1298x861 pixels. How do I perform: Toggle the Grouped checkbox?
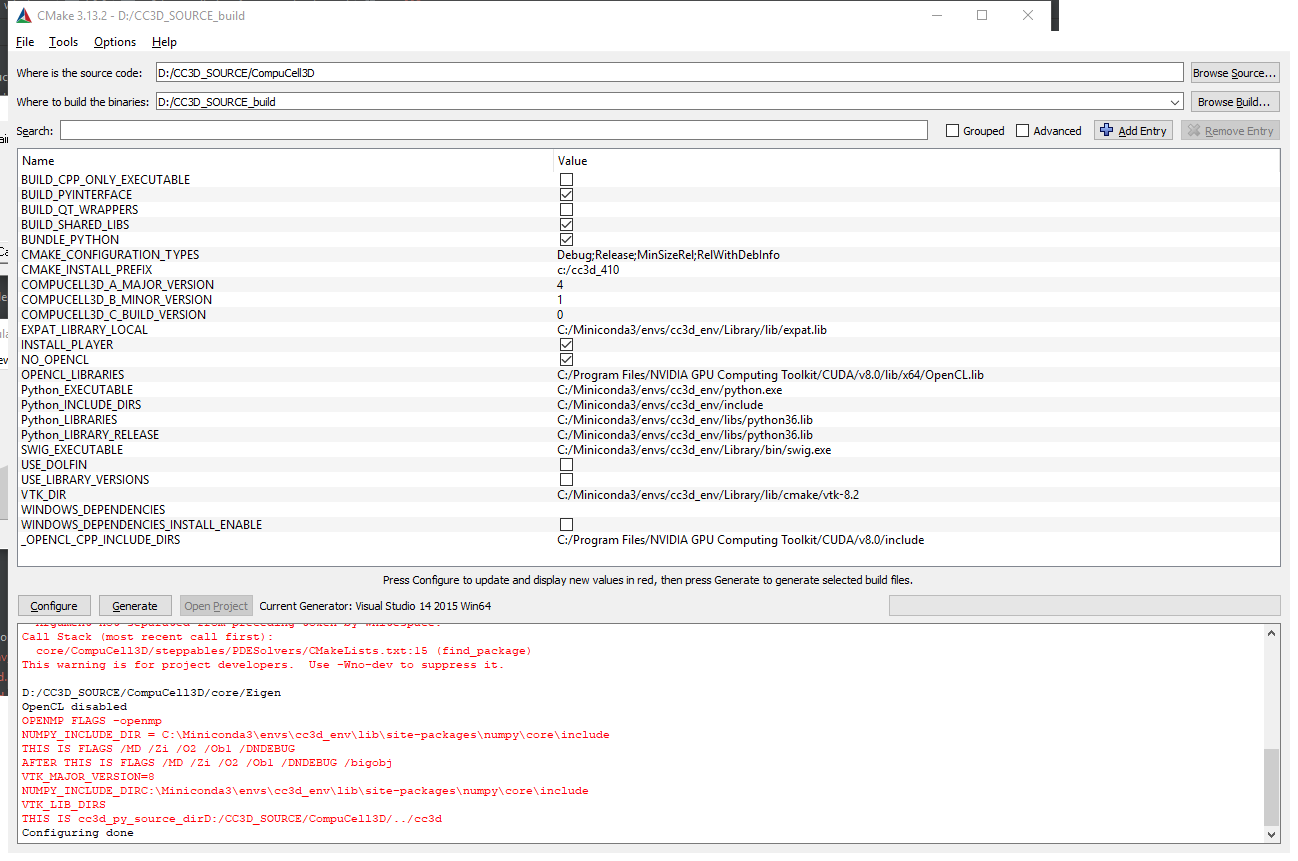point(953,131)
